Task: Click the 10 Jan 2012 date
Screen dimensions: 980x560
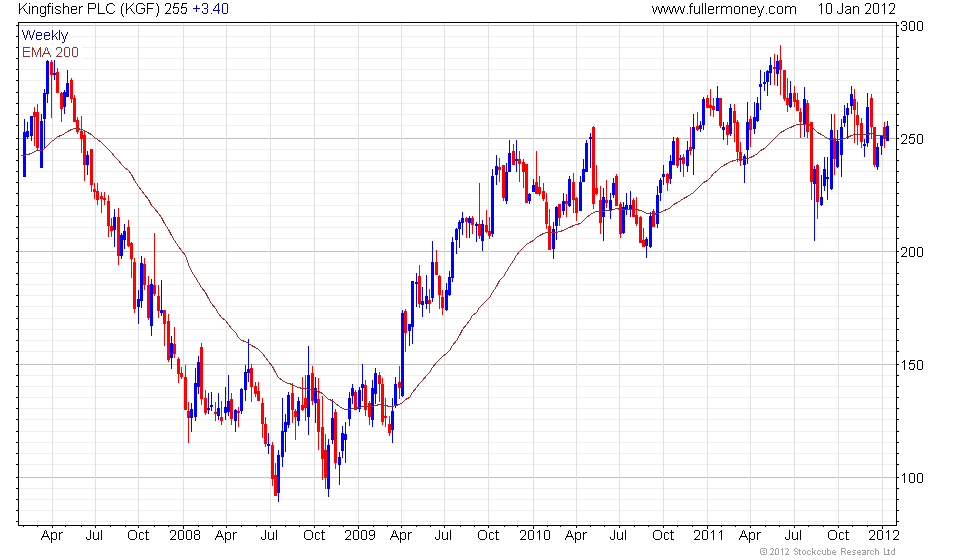Action: (x=856, y=9)
